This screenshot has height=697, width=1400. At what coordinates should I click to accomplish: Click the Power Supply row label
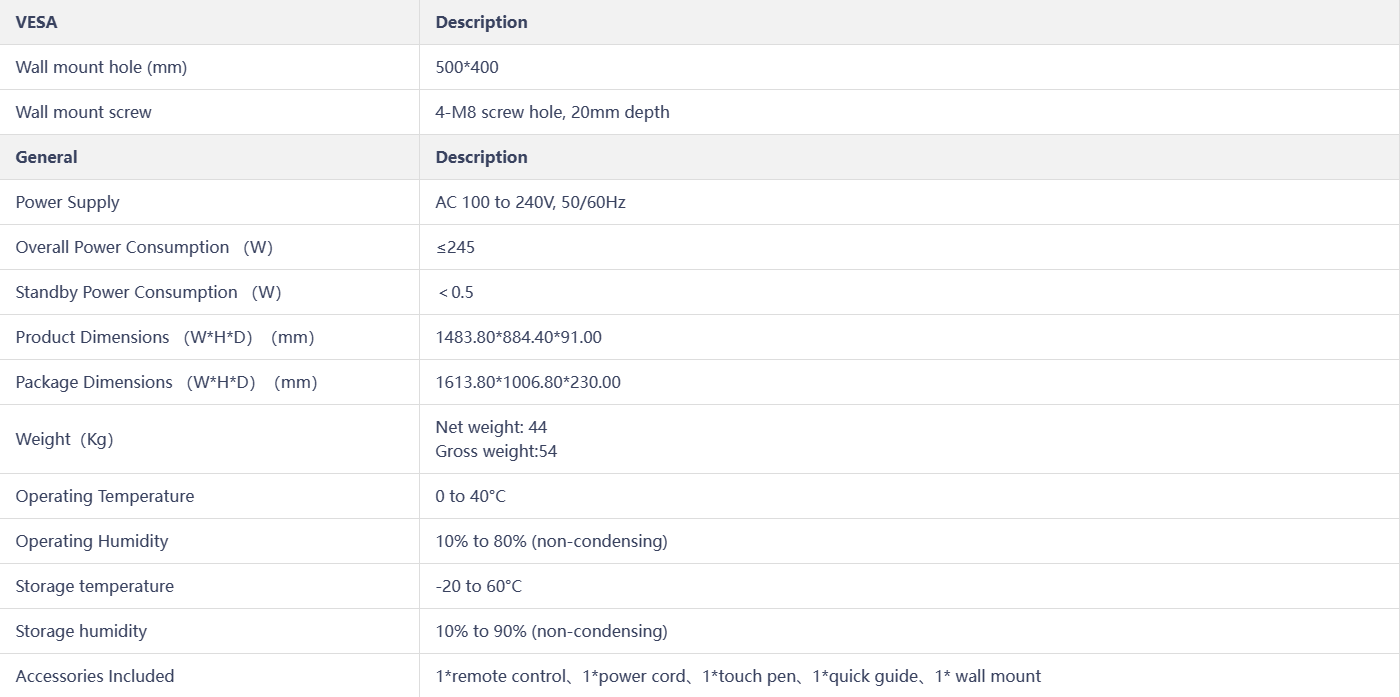pos(68,202)
